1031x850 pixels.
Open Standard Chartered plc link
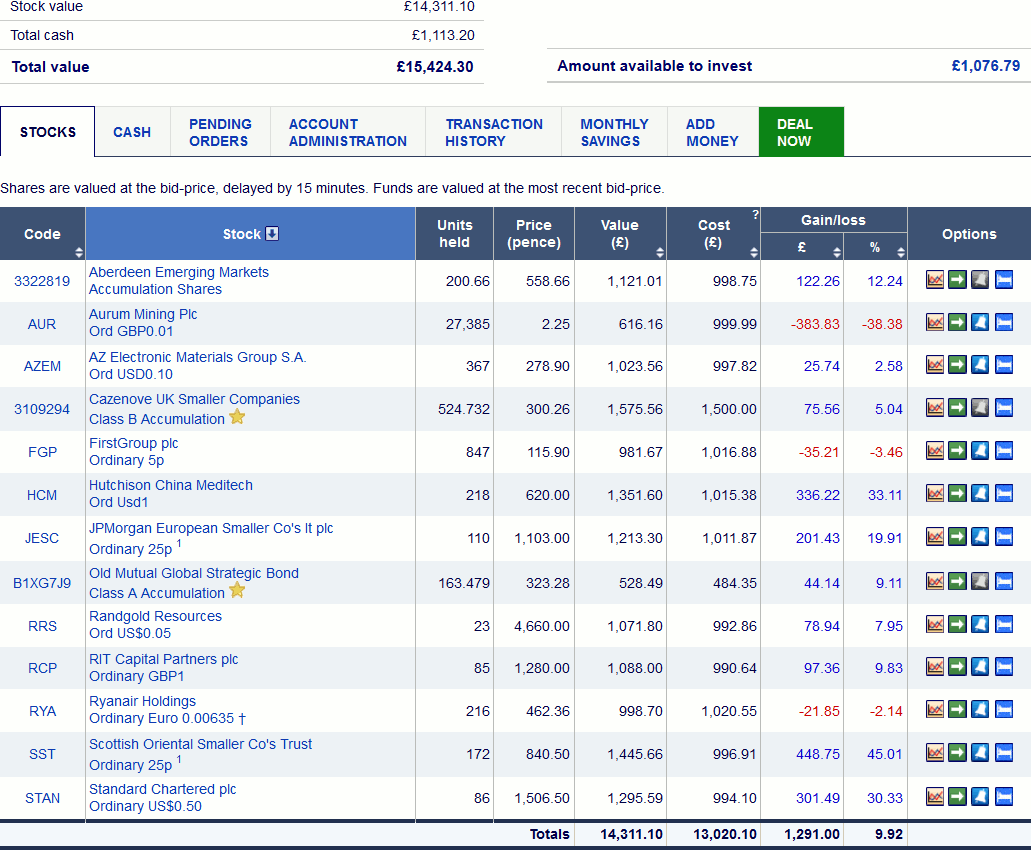click(x=162, y=797)
